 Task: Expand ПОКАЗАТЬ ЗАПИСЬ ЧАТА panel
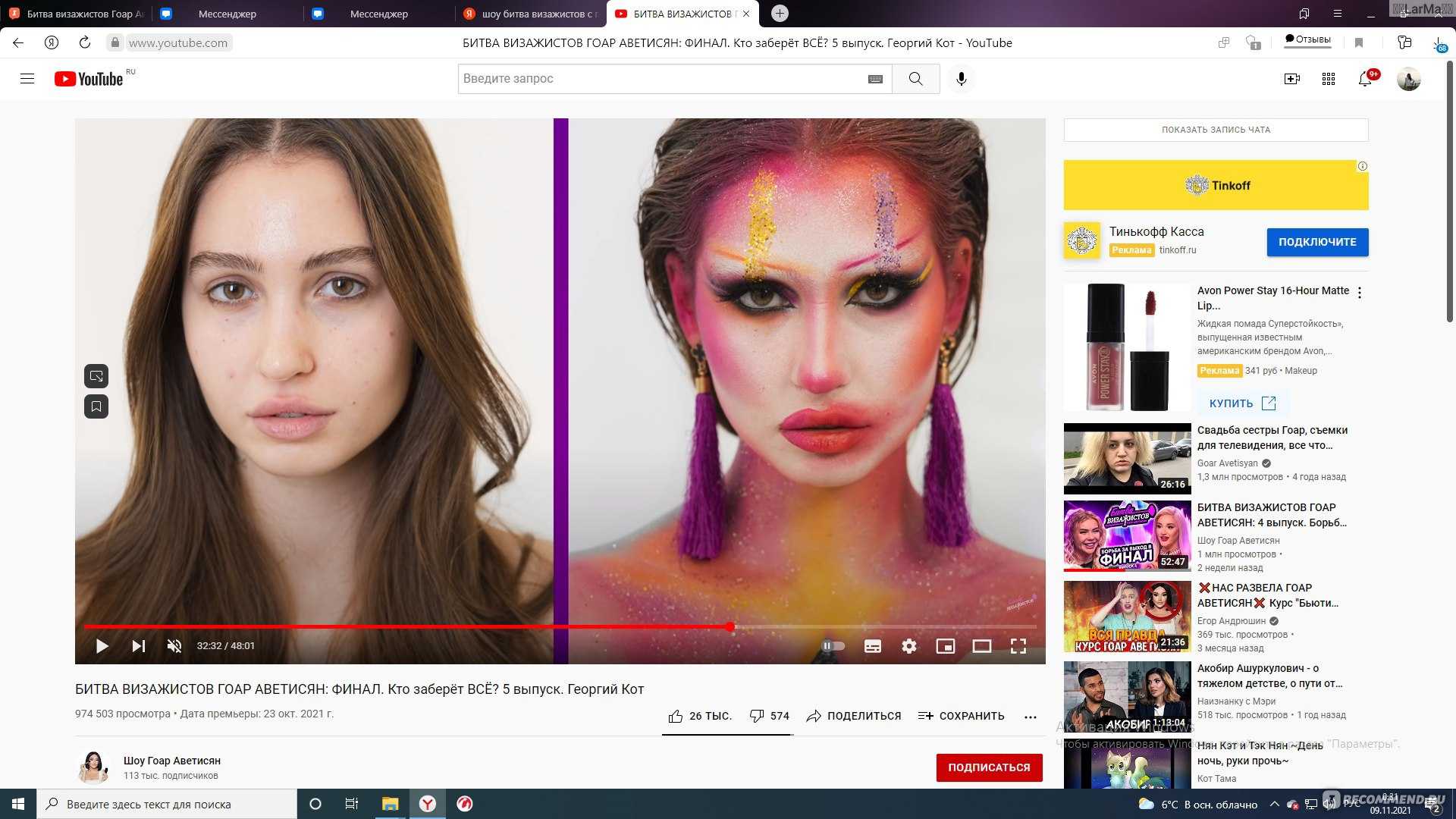pos(1216,130)
